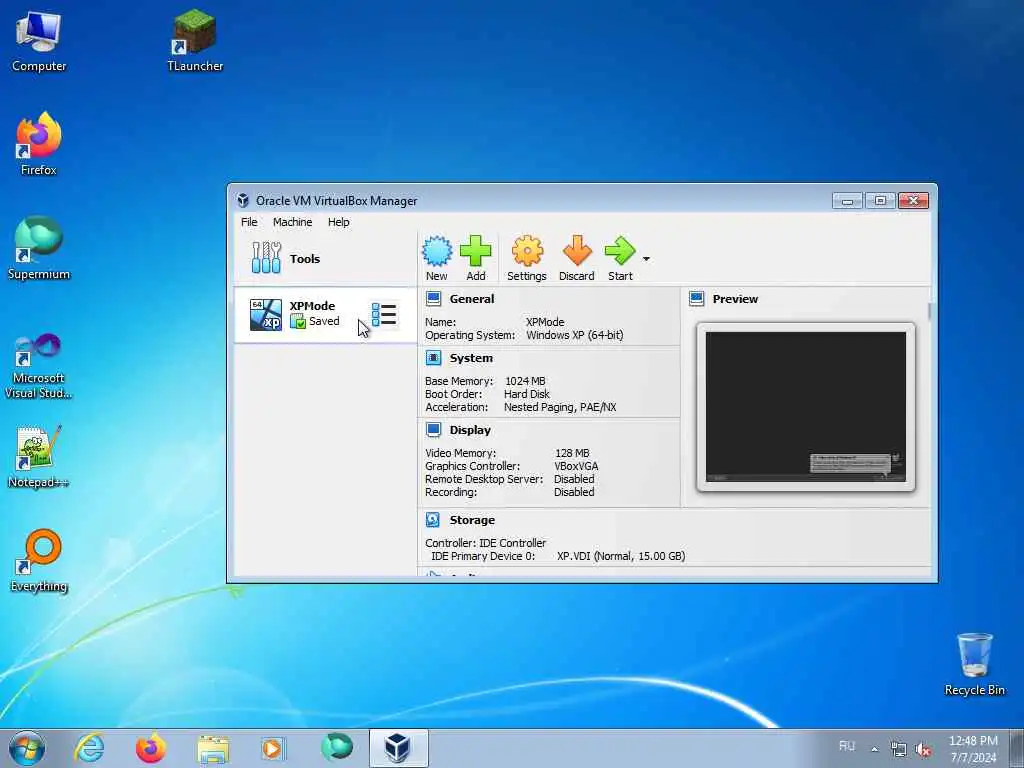Click the Preview section header

(735, 299)
